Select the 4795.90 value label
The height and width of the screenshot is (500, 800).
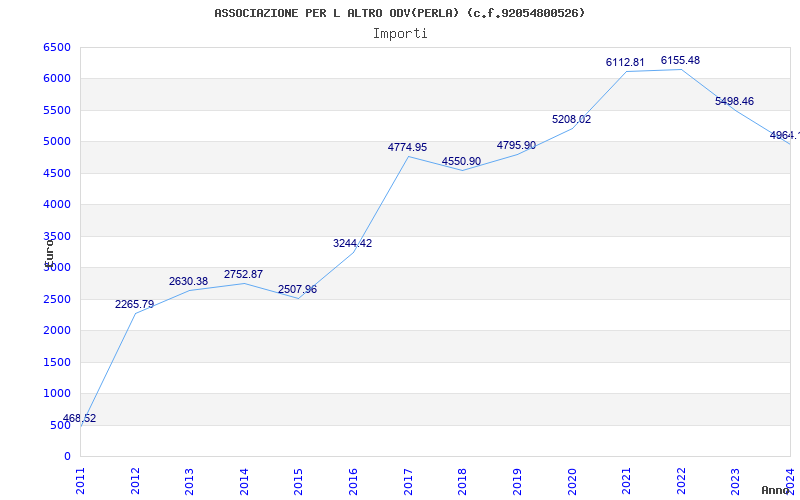(516, 145)
